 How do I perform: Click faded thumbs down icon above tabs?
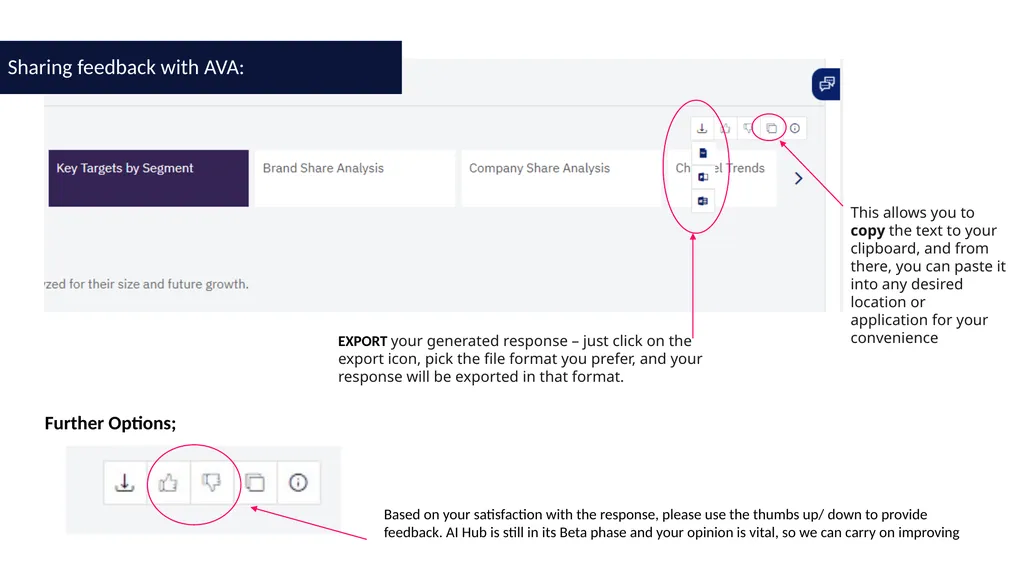coord(748,128)
